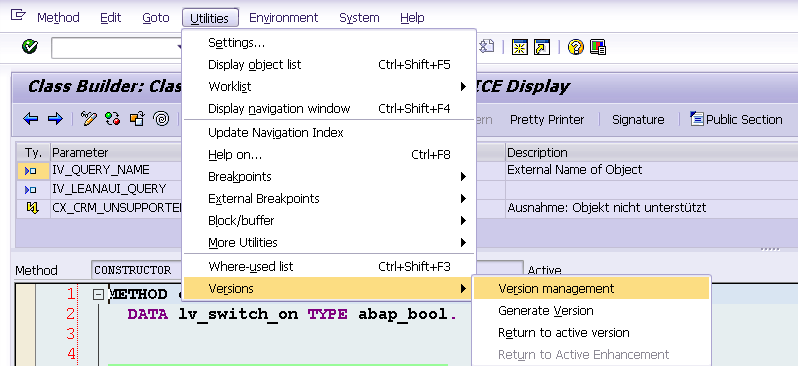Click the Other Object icon

pos(137,119)
